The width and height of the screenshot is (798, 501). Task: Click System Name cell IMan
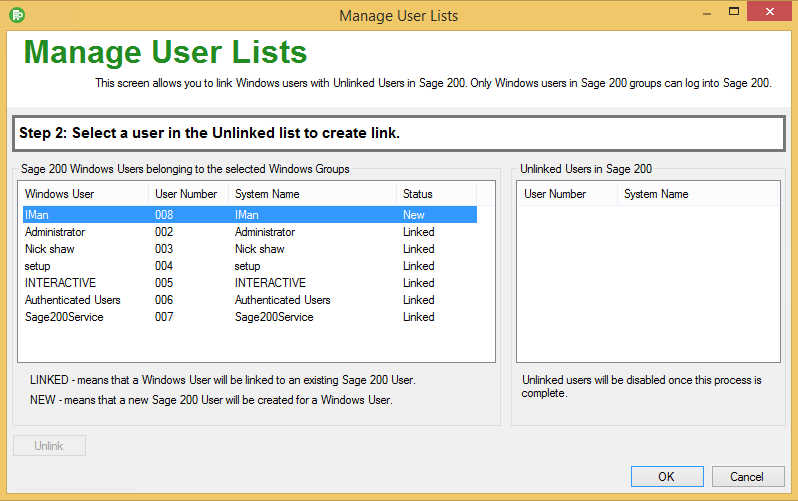coord(247,215)
